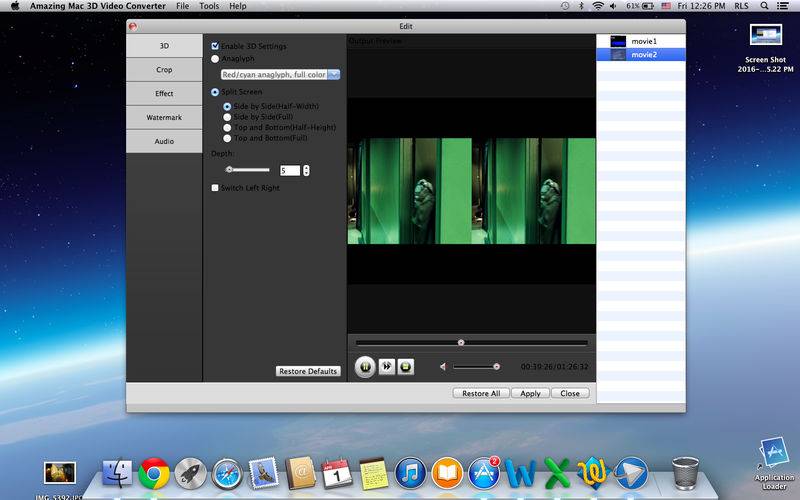800x500 pixels.
Task: Open Launchpad rocket icon in dock
Action: tap(190, 473)
